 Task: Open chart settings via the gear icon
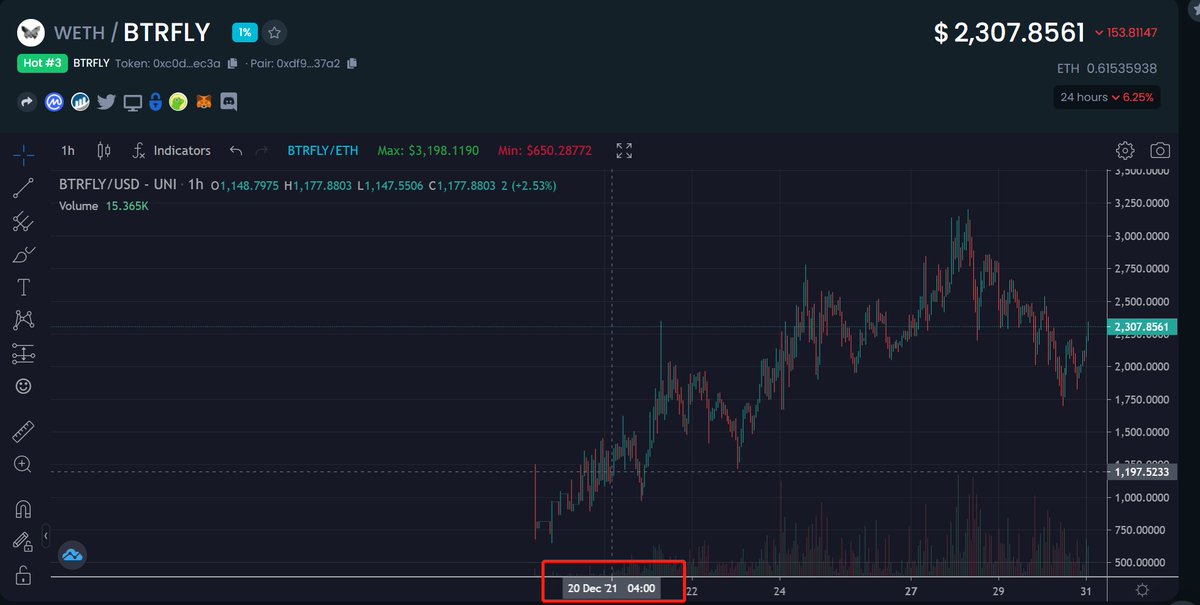click(1125, 150)
